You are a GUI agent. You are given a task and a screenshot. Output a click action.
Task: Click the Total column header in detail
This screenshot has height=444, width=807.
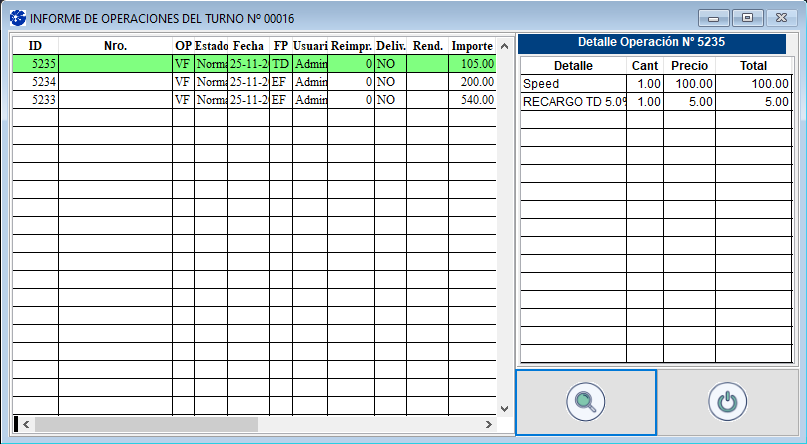point(753,65)
